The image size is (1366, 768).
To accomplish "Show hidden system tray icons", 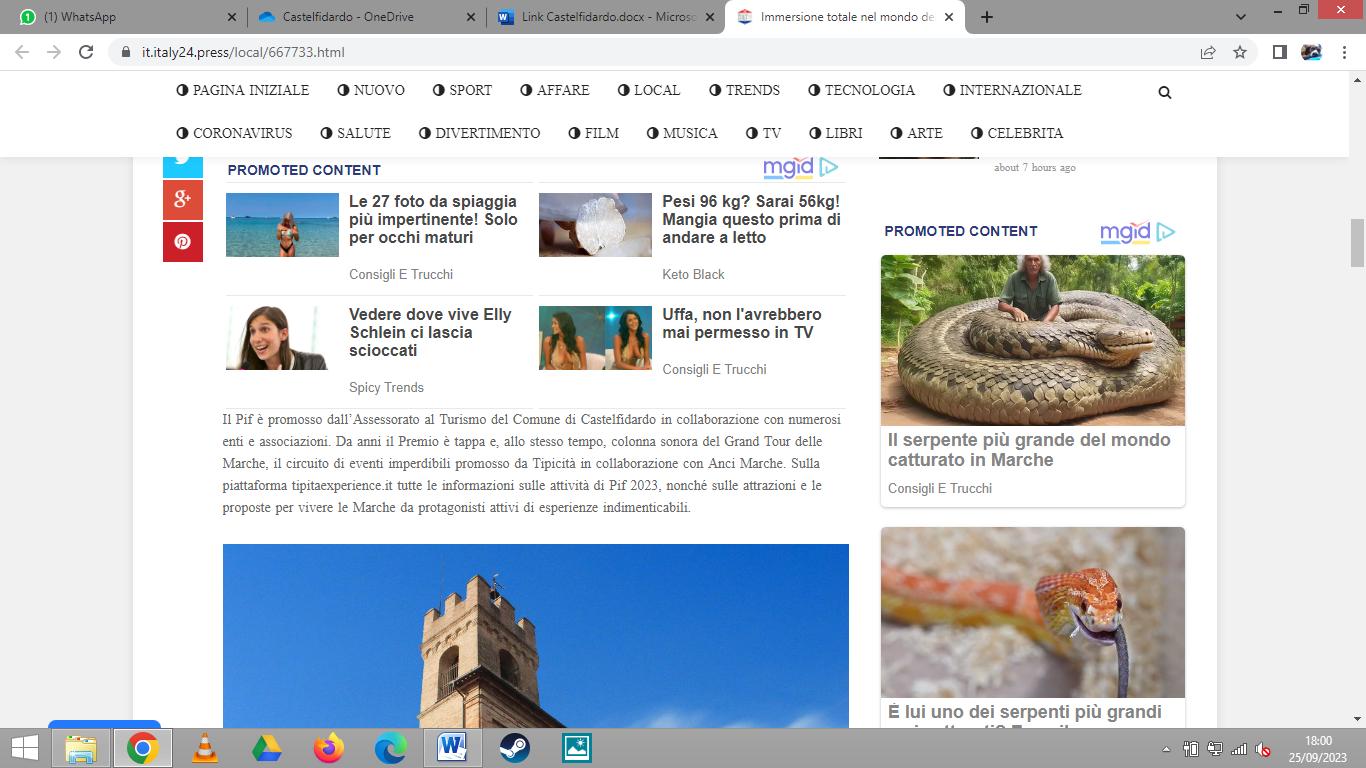I will [x=1166, y=749].
